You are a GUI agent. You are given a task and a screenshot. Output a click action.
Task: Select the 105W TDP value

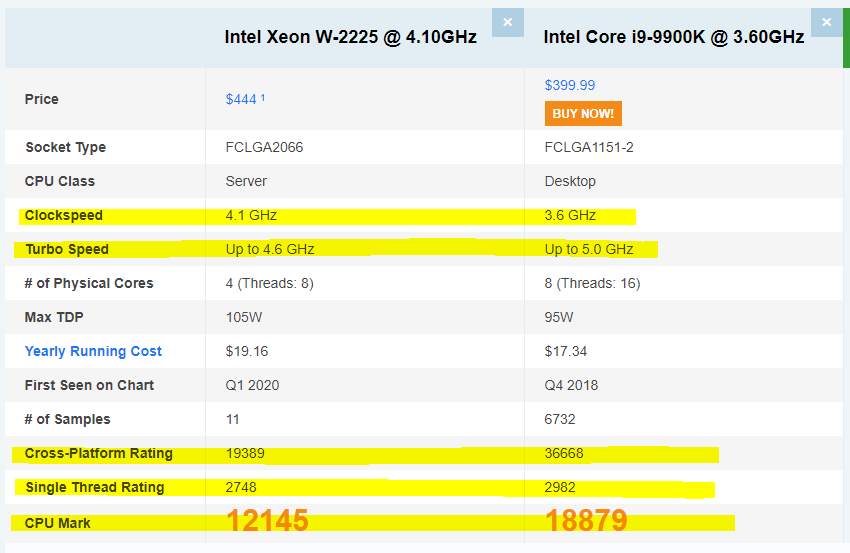[x=243, y=317]
